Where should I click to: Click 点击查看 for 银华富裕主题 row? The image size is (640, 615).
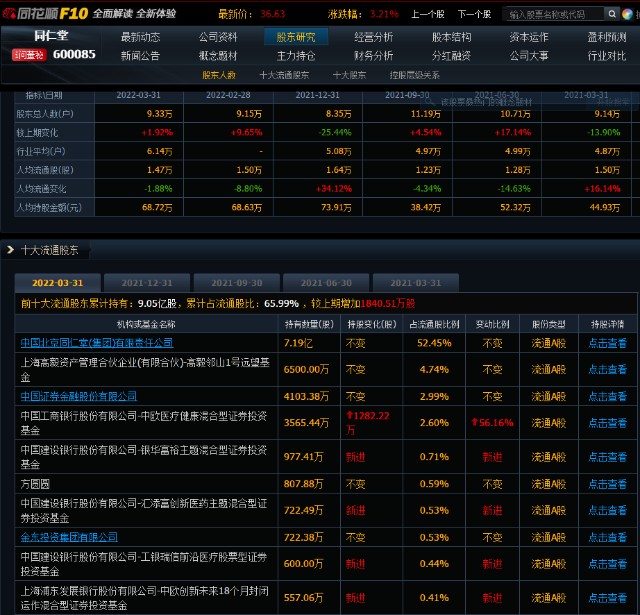point(607,457)
